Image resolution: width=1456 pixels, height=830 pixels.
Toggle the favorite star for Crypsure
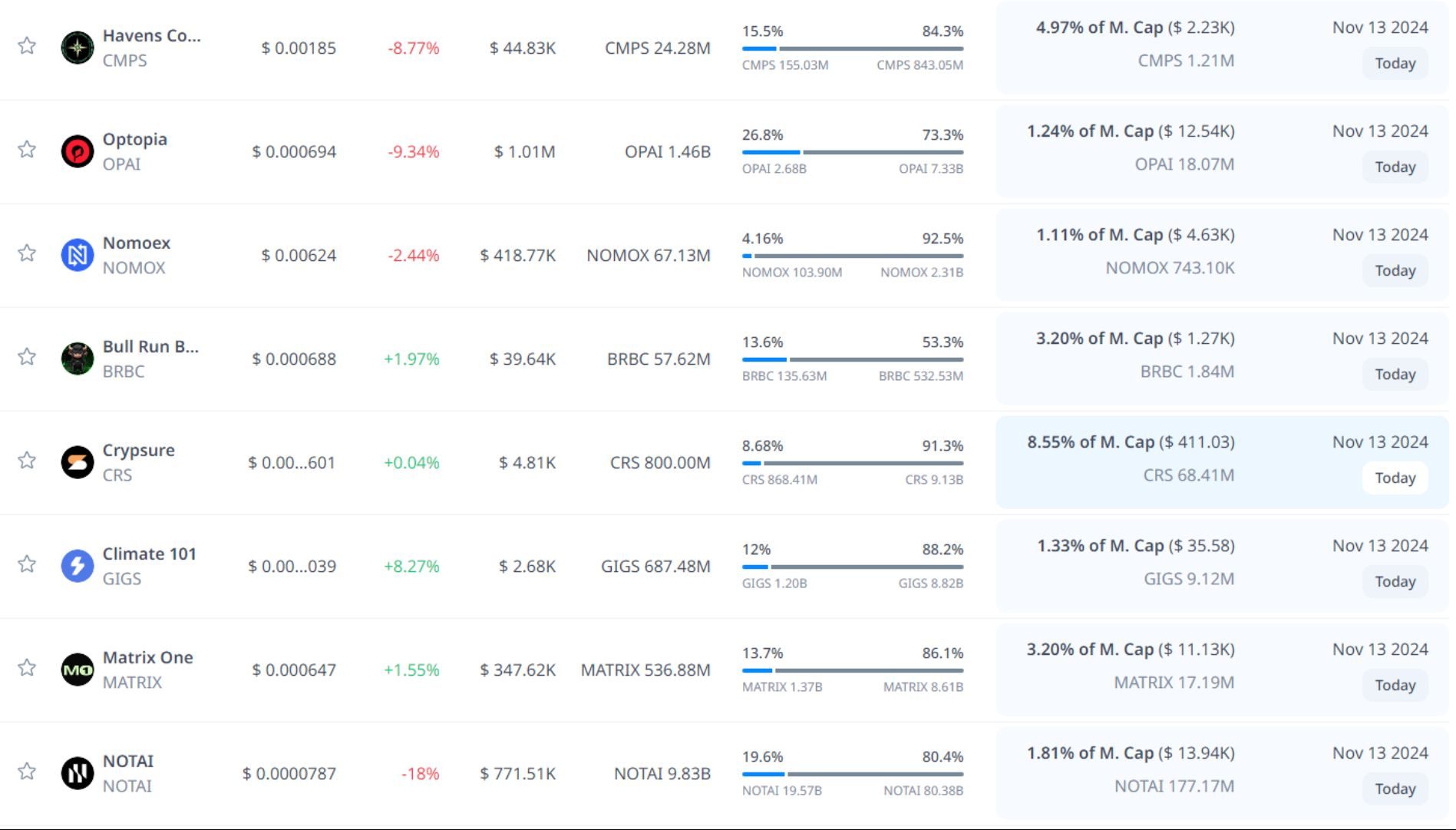(27, 460)
